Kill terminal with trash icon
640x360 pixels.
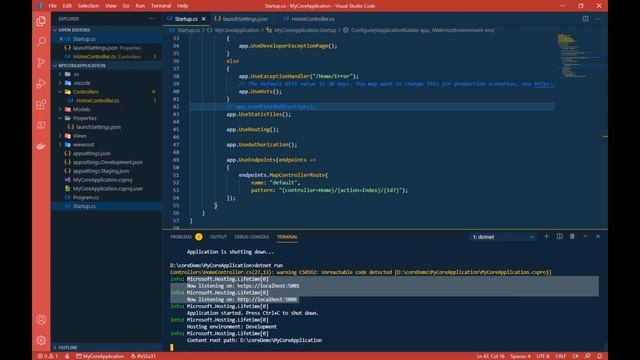click(x=572, y=236)
